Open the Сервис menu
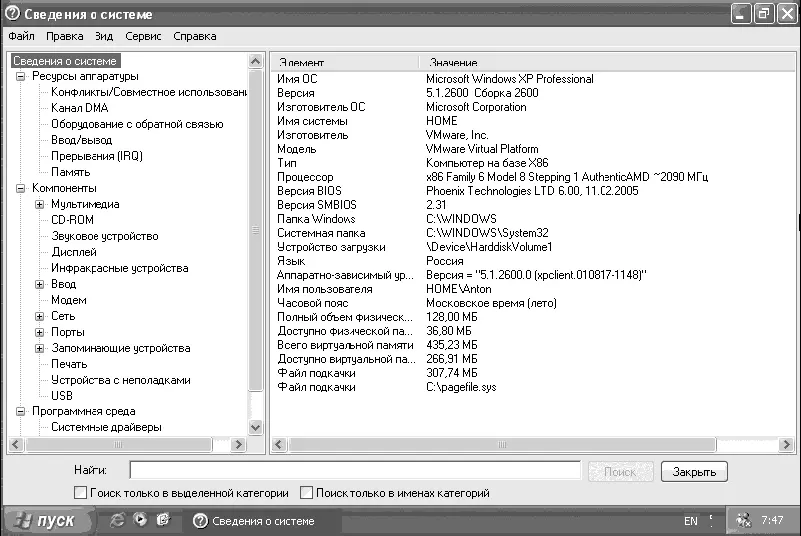The image size is (801, 536). tap(143, 36)
